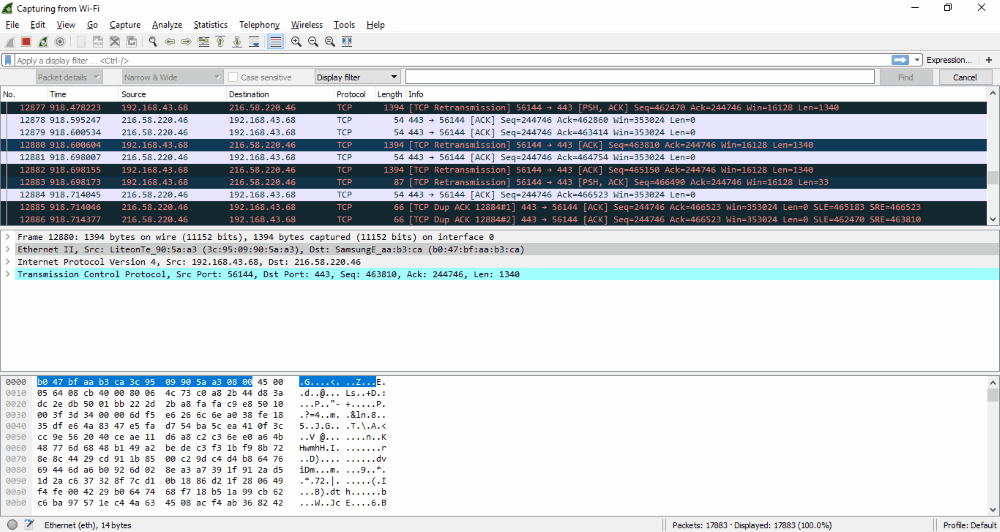Viewport: 1000px width, 532px height.
Task: Go forward in packet history arrow
Action: click(x=186, y=41)
